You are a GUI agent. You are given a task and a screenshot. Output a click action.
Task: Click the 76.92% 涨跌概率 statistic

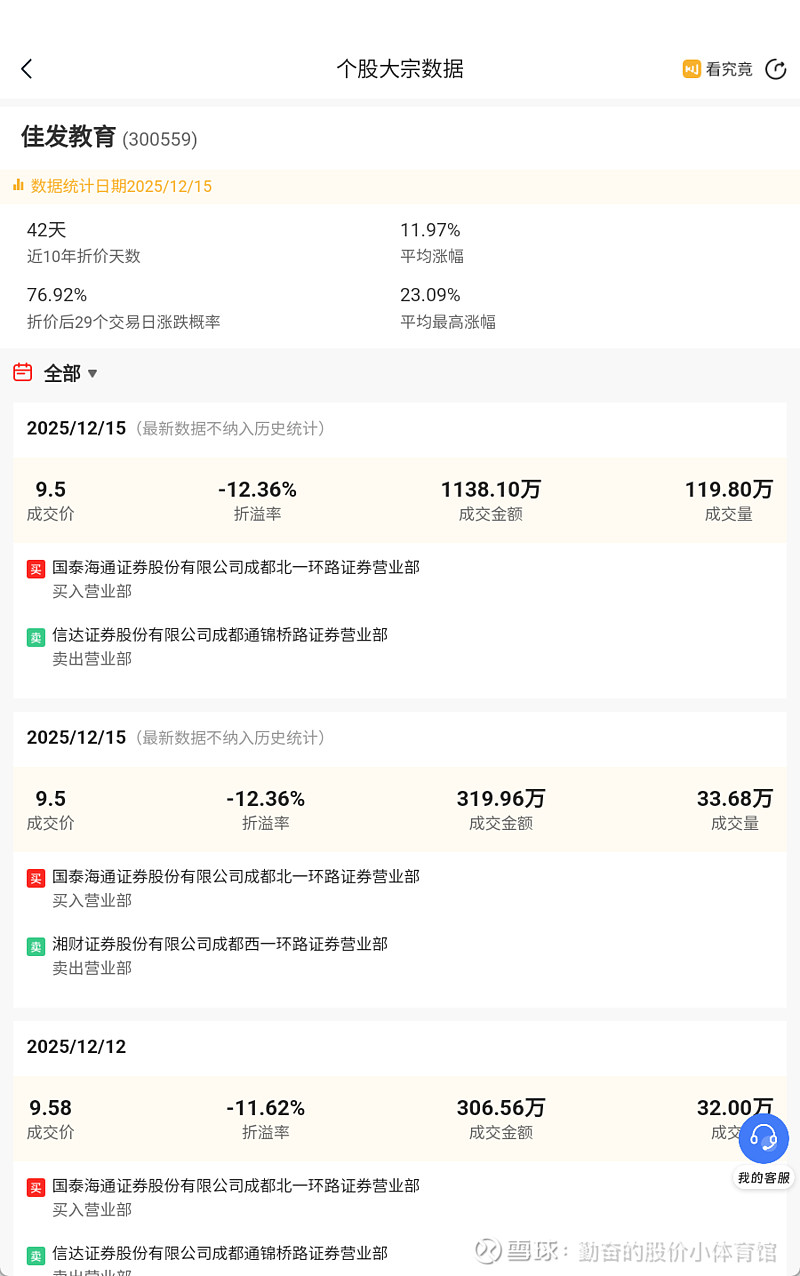(57, 295)
